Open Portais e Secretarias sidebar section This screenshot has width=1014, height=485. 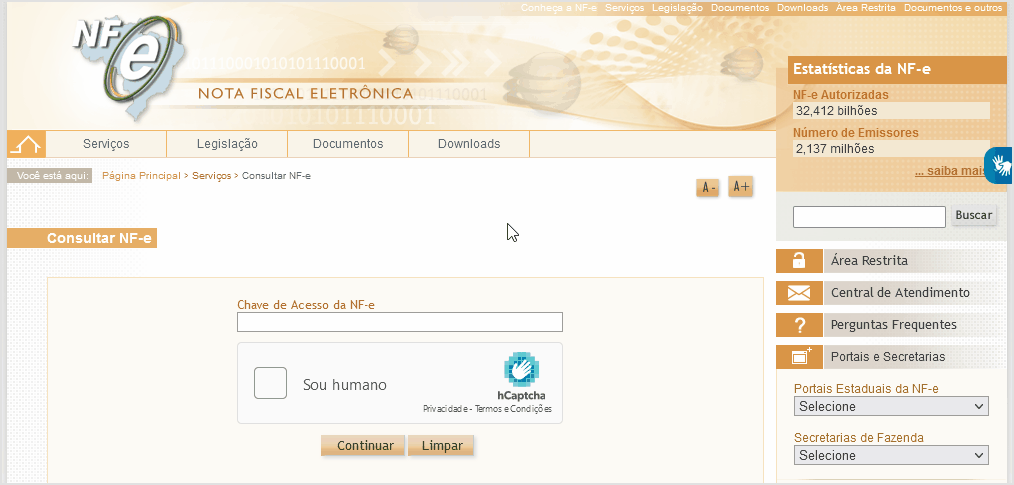click(x=888, y=356)
